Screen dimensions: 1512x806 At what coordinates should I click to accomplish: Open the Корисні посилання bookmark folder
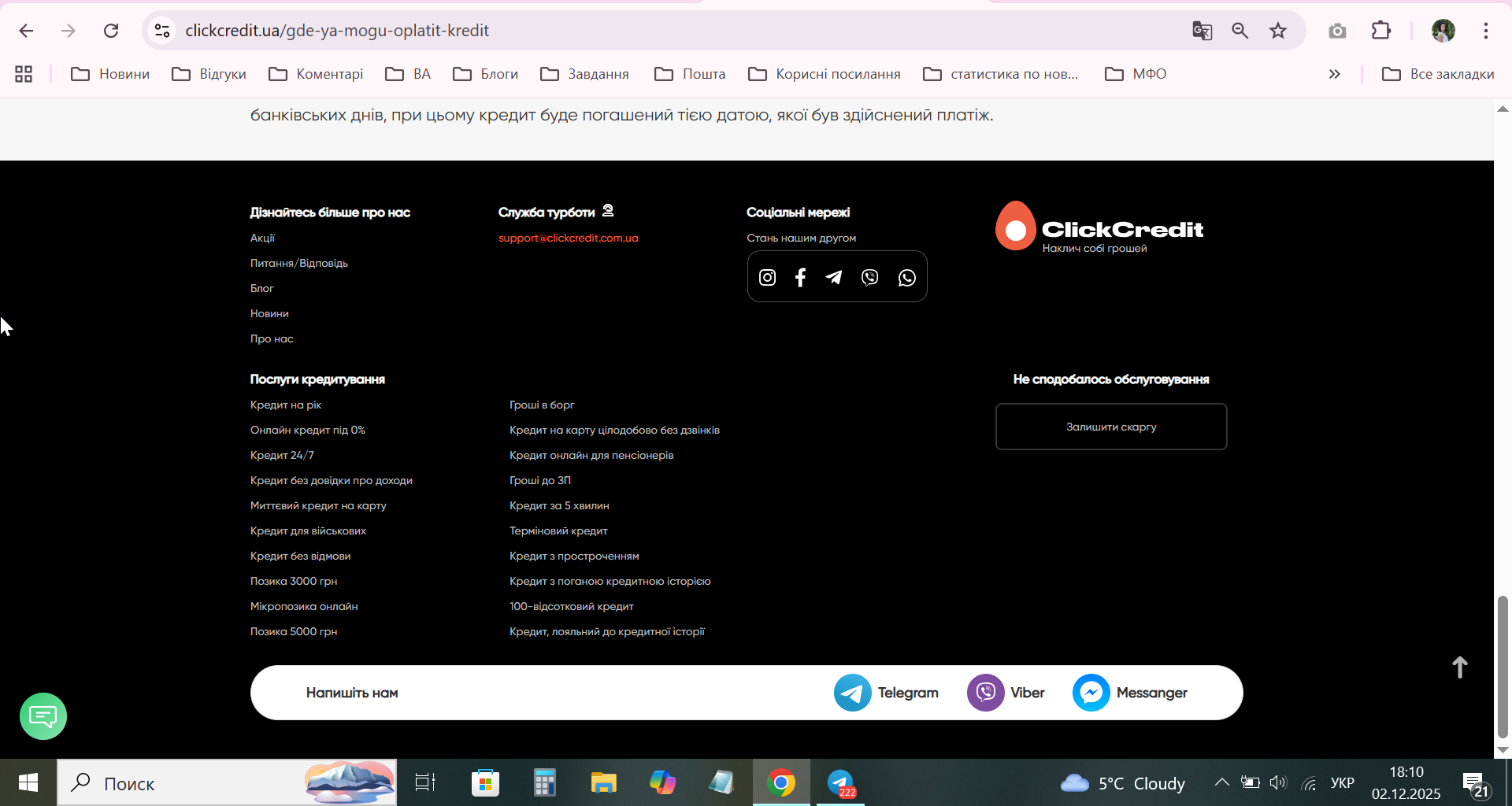824,74
